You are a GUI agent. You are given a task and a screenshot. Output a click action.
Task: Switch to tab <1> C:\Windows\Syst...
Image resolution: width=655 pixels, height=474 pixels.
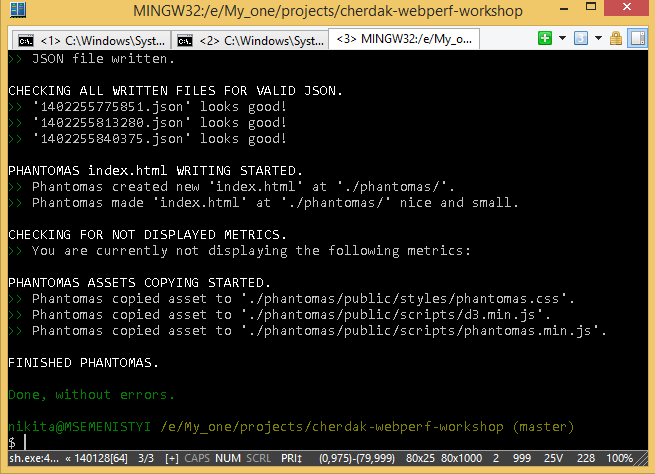point(91,41)
